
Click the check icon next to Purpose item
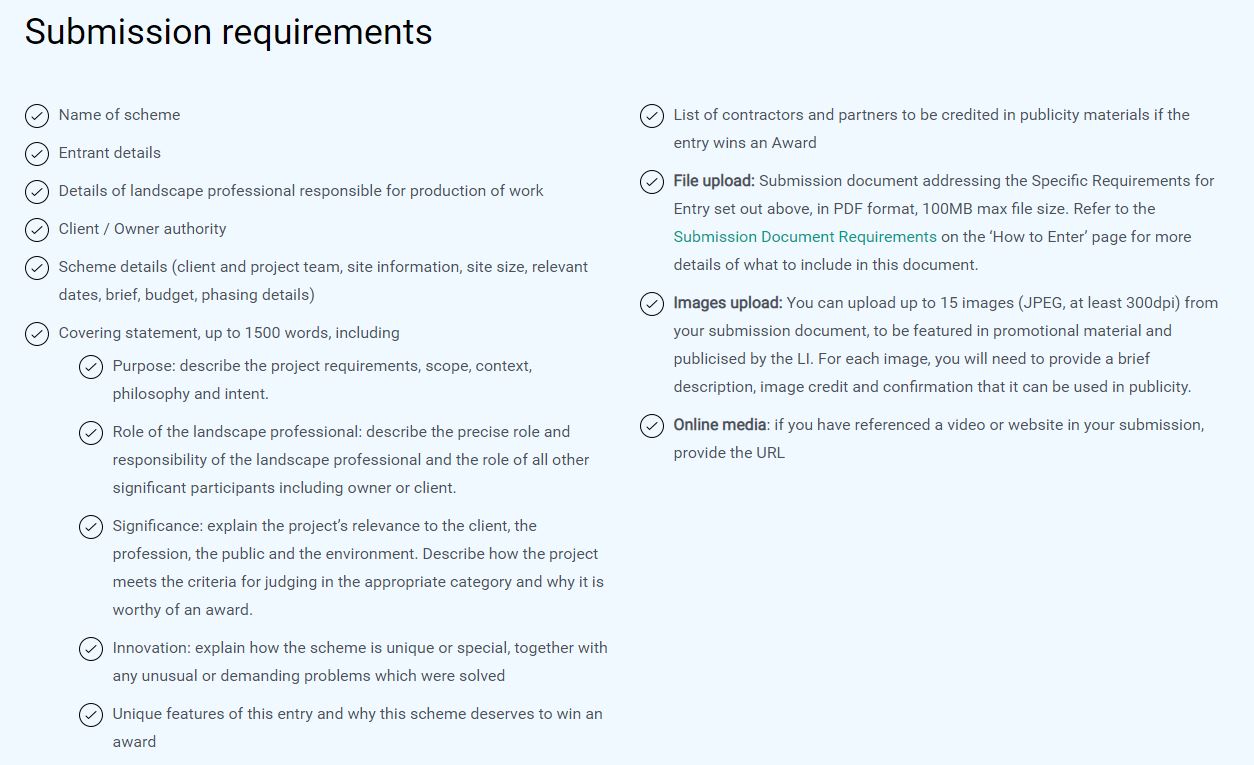[91, 367]
